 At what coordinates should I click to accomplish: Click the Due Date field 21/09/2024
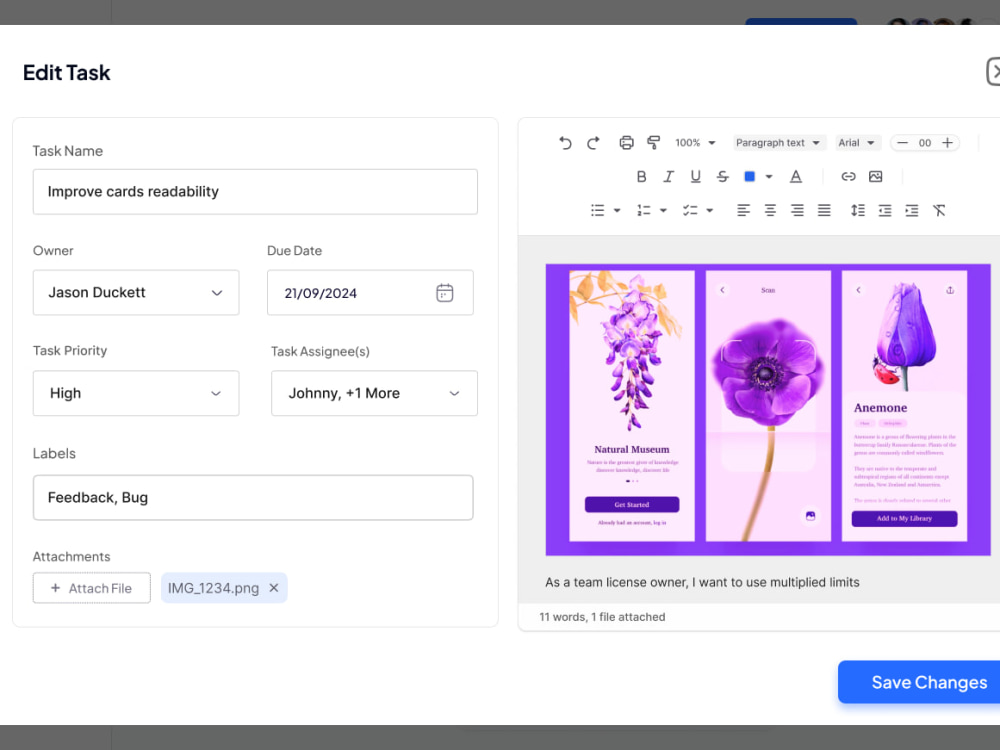coord(370,293)
